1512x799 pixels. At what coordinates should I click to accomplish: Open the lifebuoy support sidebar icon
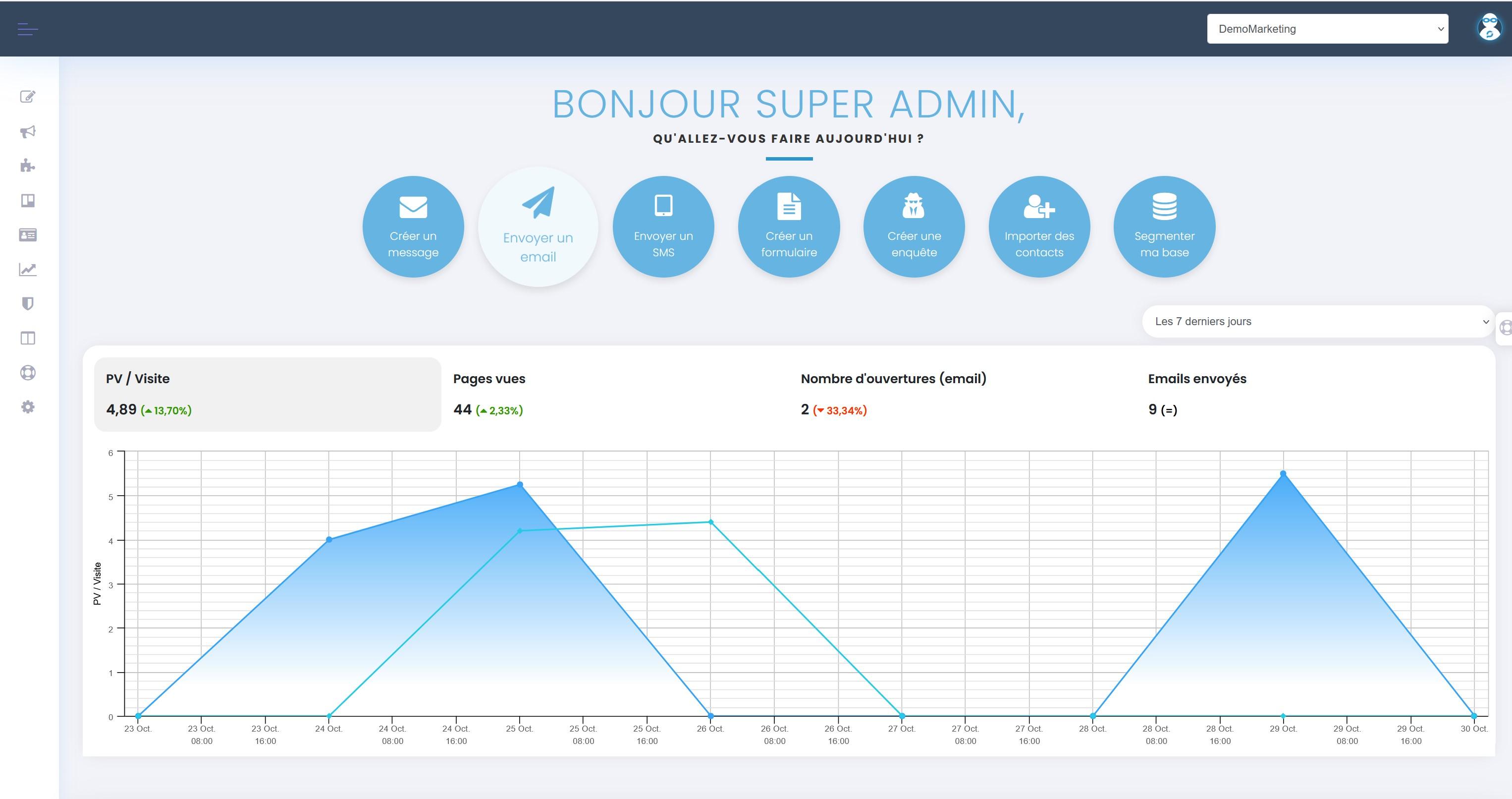28,373
